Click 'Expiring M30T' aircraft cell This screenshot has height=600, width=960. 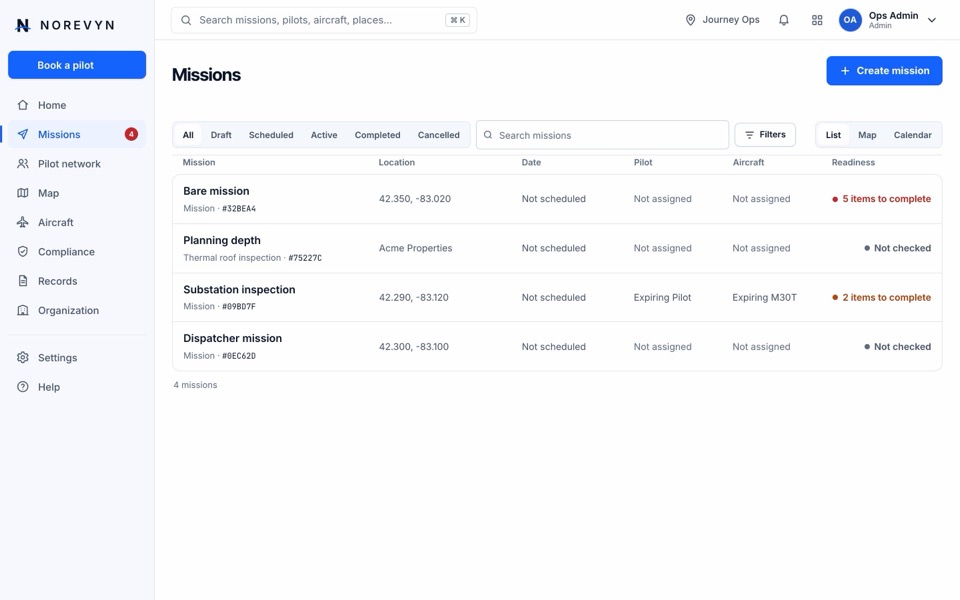[x=765, y=298]
